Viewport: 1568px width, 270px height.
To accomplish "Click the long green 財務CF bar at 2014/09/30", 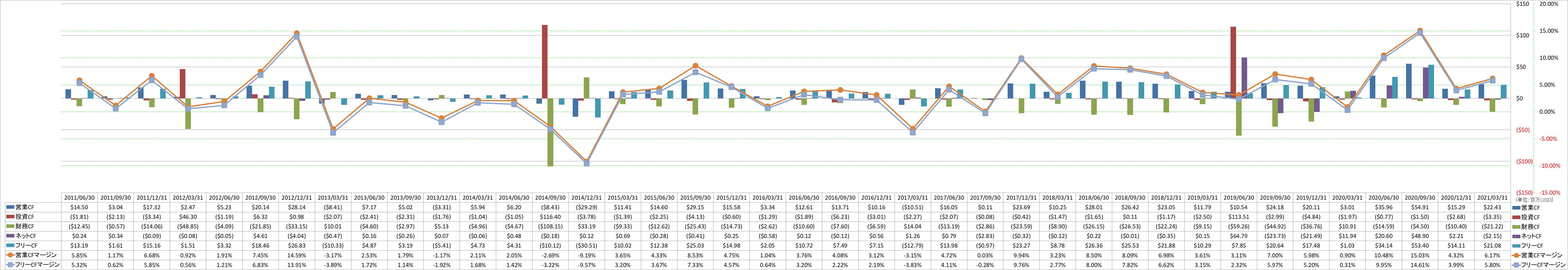I will coord(550,132).
